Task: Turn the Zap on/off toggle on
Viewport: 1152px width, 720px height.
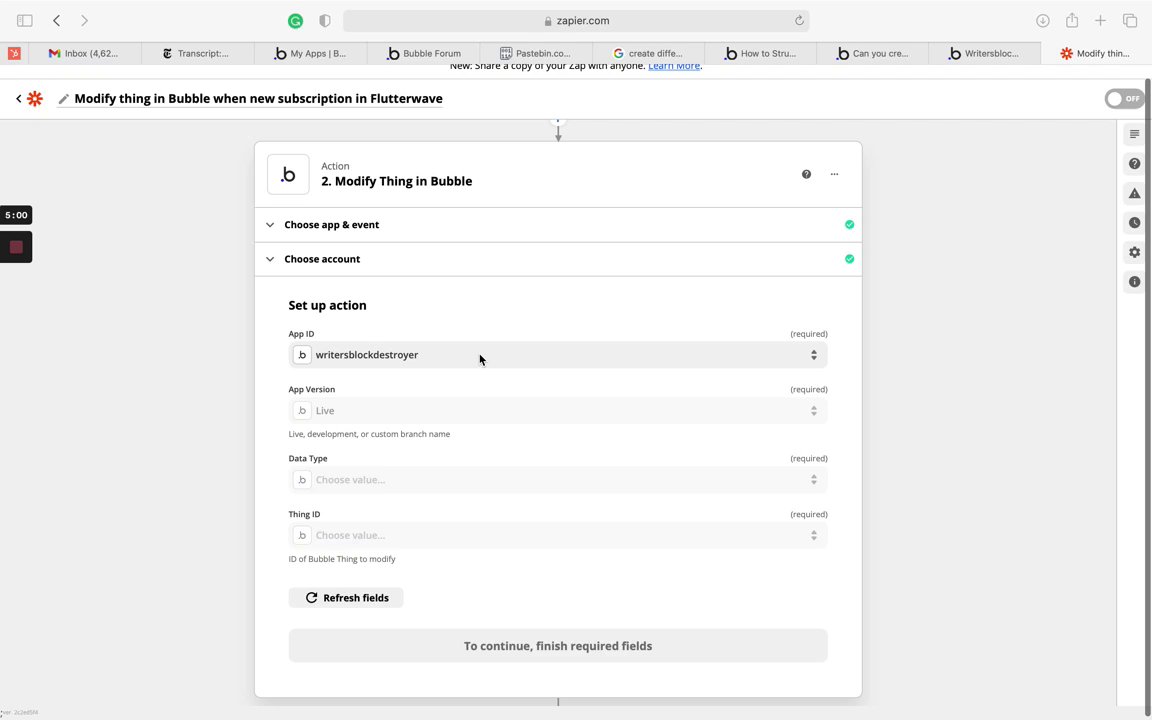Action: click(x=1124, y=99)
